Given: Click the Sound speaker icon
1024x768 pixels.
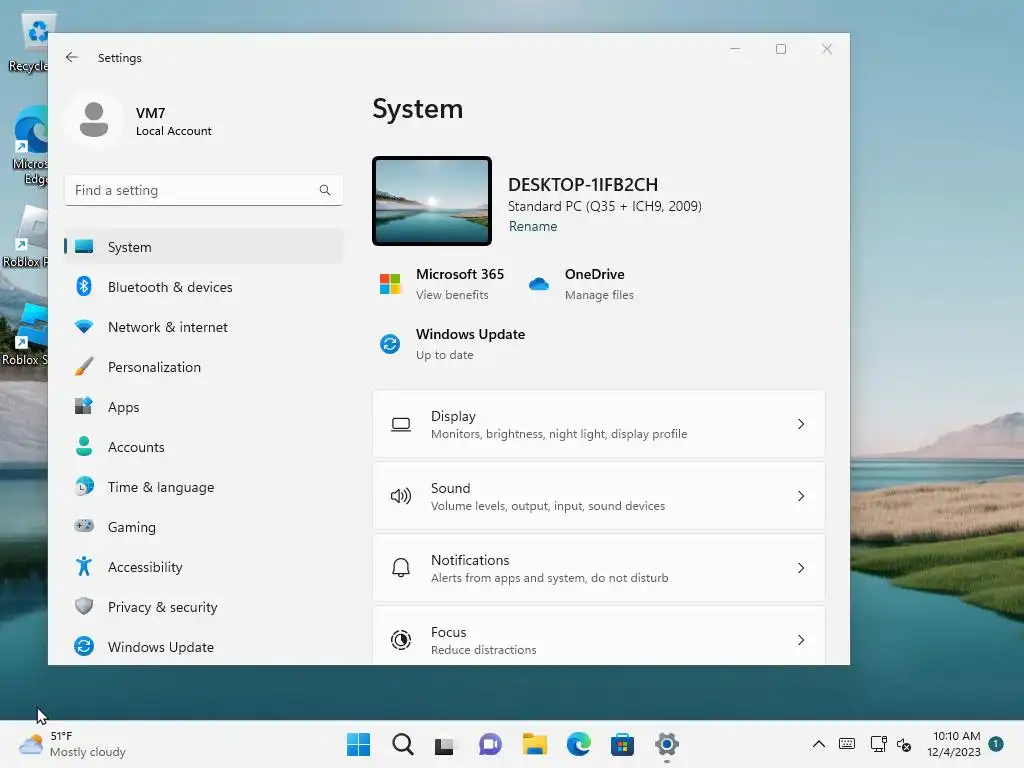Looking at the screenshot, I should (401, 496).
